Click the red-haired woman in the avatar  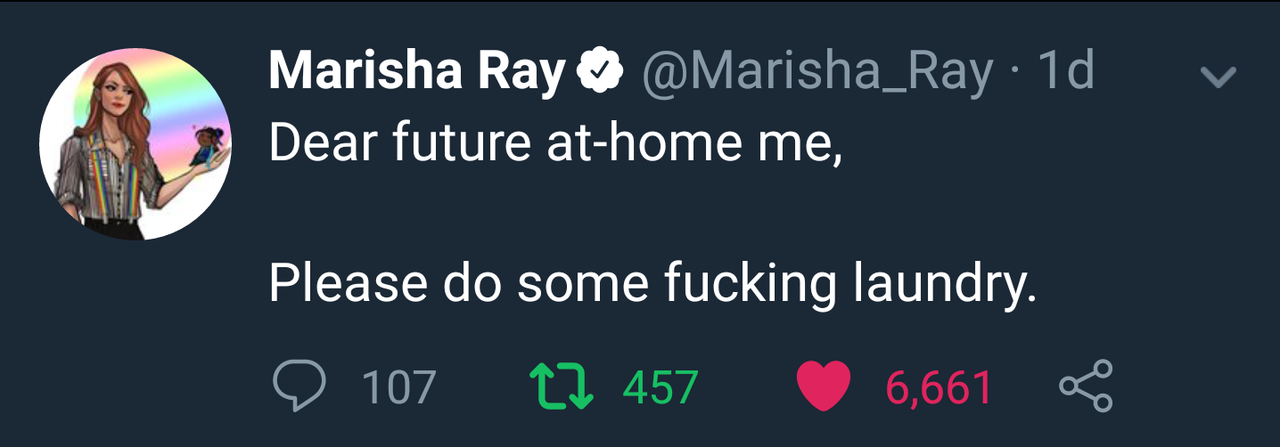coord(110,150)
